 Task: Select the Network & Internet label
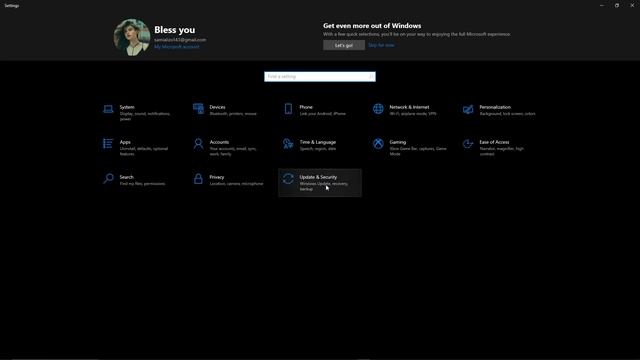click(x=409, y=107)
